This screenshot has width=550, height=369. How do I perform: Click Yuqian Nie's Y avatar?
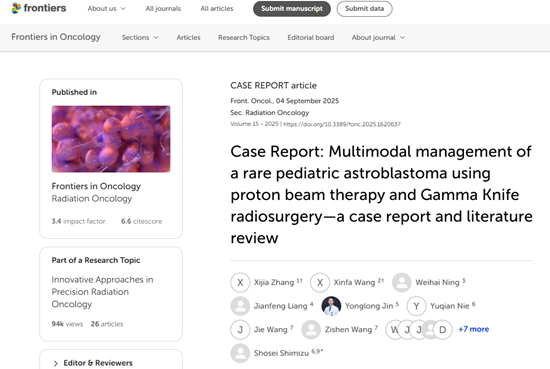(416, 306)
